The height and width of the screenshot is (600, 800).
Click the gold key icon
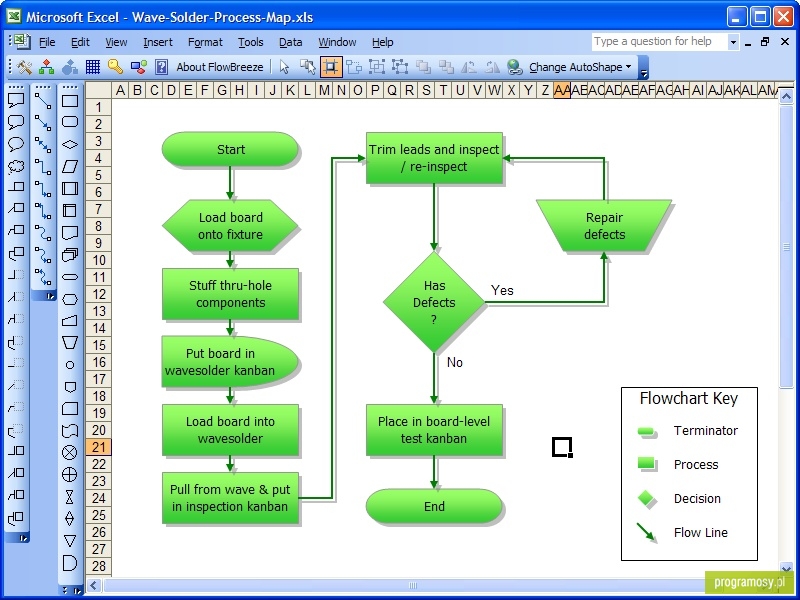coord(115,67)
